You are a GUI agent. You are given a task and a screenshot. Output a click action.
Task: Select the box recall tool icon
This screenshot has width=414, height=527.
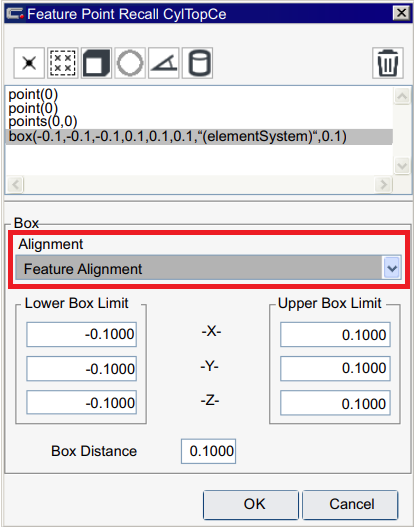tap(96, 63)
